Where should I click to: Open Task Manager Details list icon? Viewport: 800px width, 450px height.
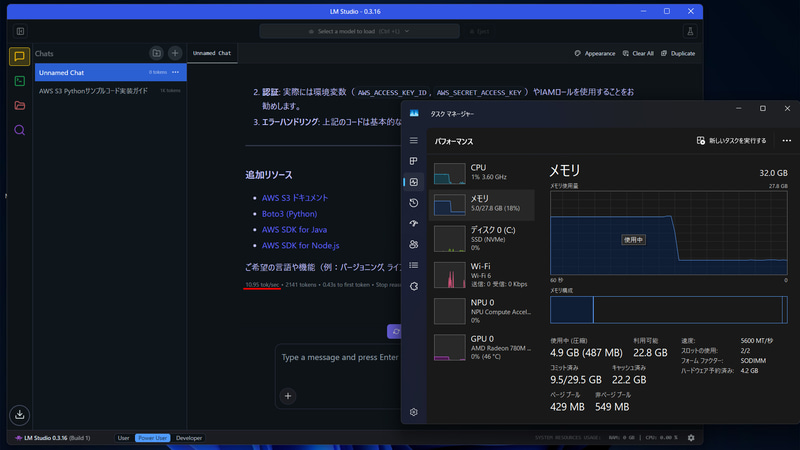[x=414, y=265]
